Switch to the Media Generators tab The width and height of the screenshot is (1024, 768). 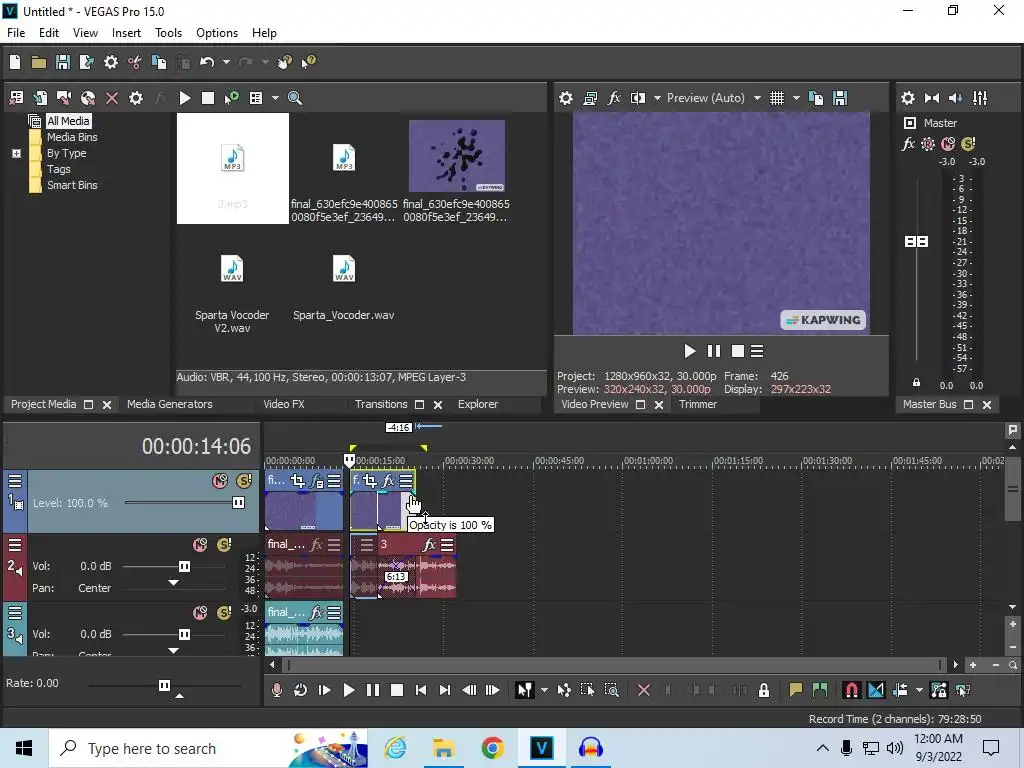pyautogui.click(x=170, y=404)
